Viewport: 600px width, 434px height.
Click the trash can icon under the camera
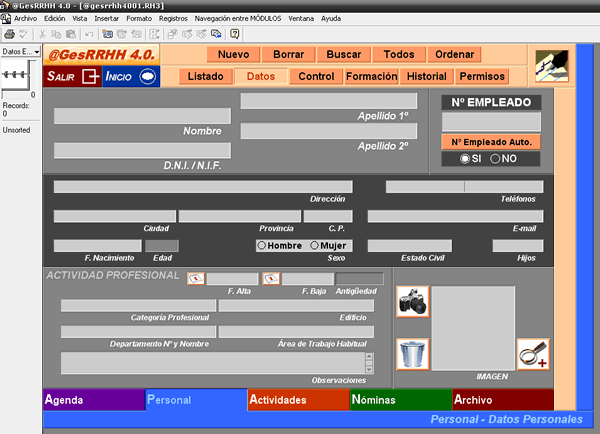[x=412, y=354]
